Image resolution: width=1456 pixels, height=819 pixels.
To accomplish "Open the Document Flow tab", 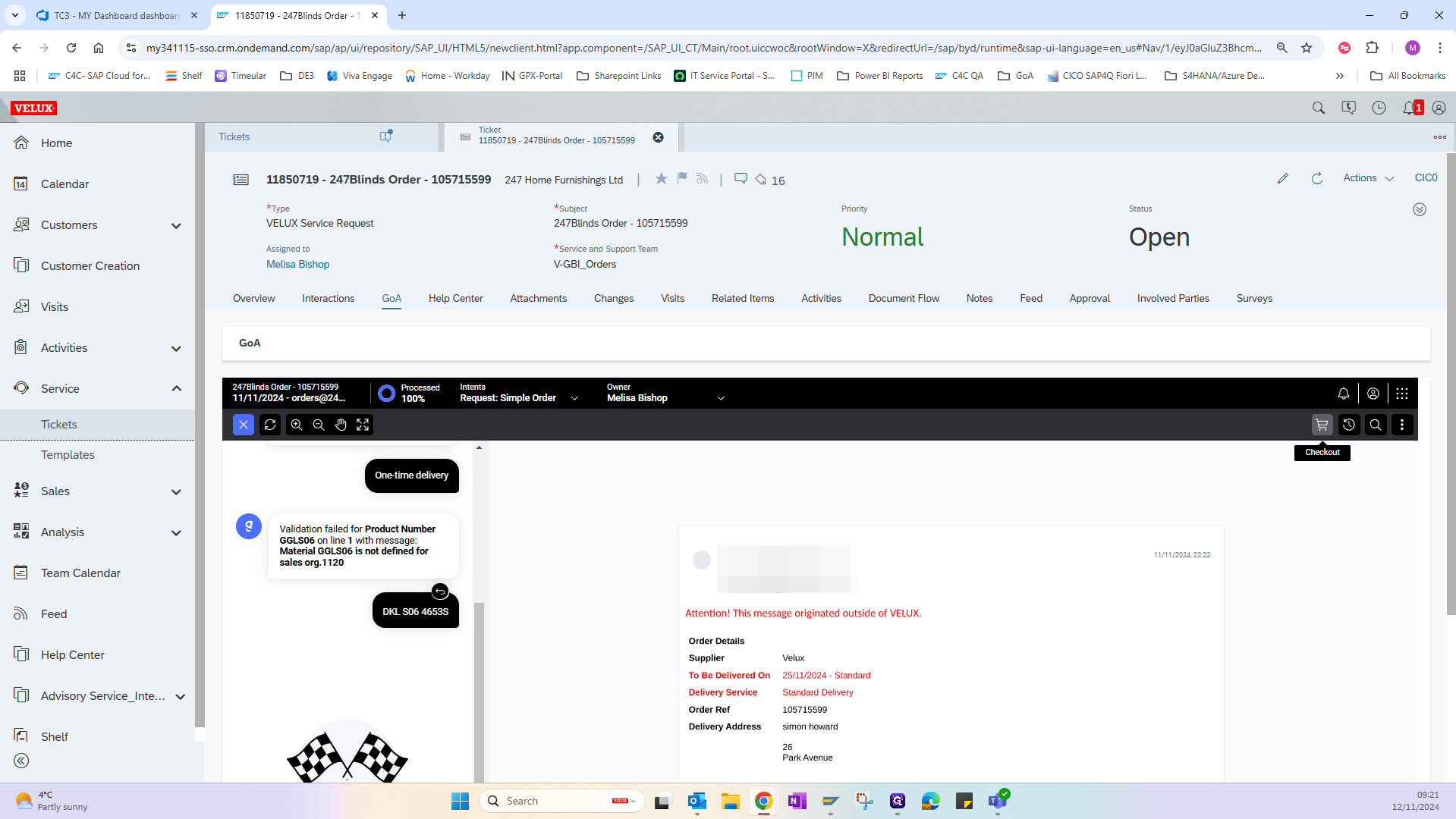I will point(904,298).
